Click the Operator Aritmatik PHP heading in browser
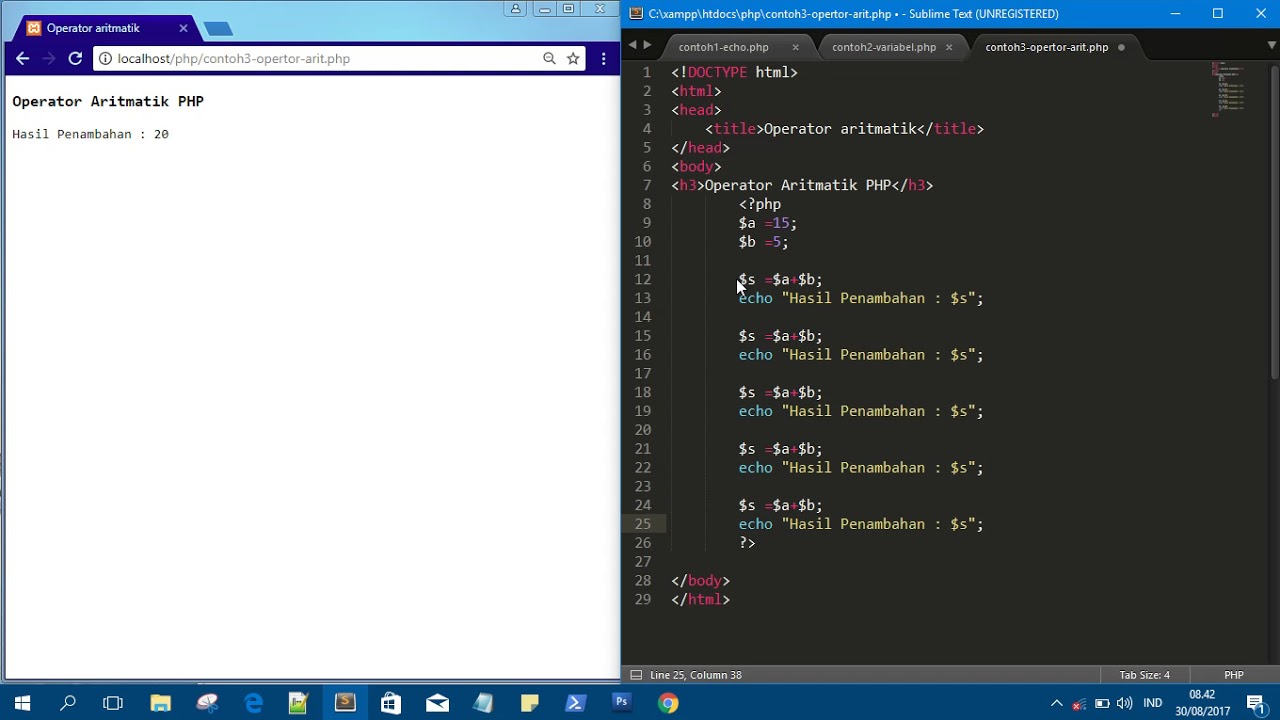 pyautogui.click(x=108, y=101)
